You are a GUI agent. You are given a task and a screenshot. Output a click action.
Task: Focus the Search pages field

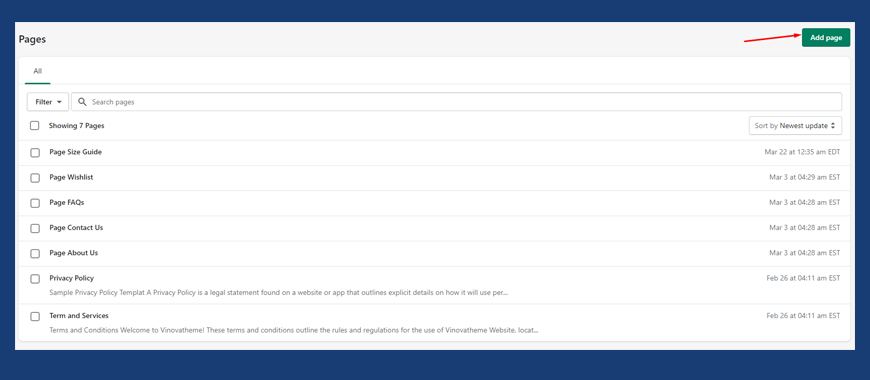point(456,102)
